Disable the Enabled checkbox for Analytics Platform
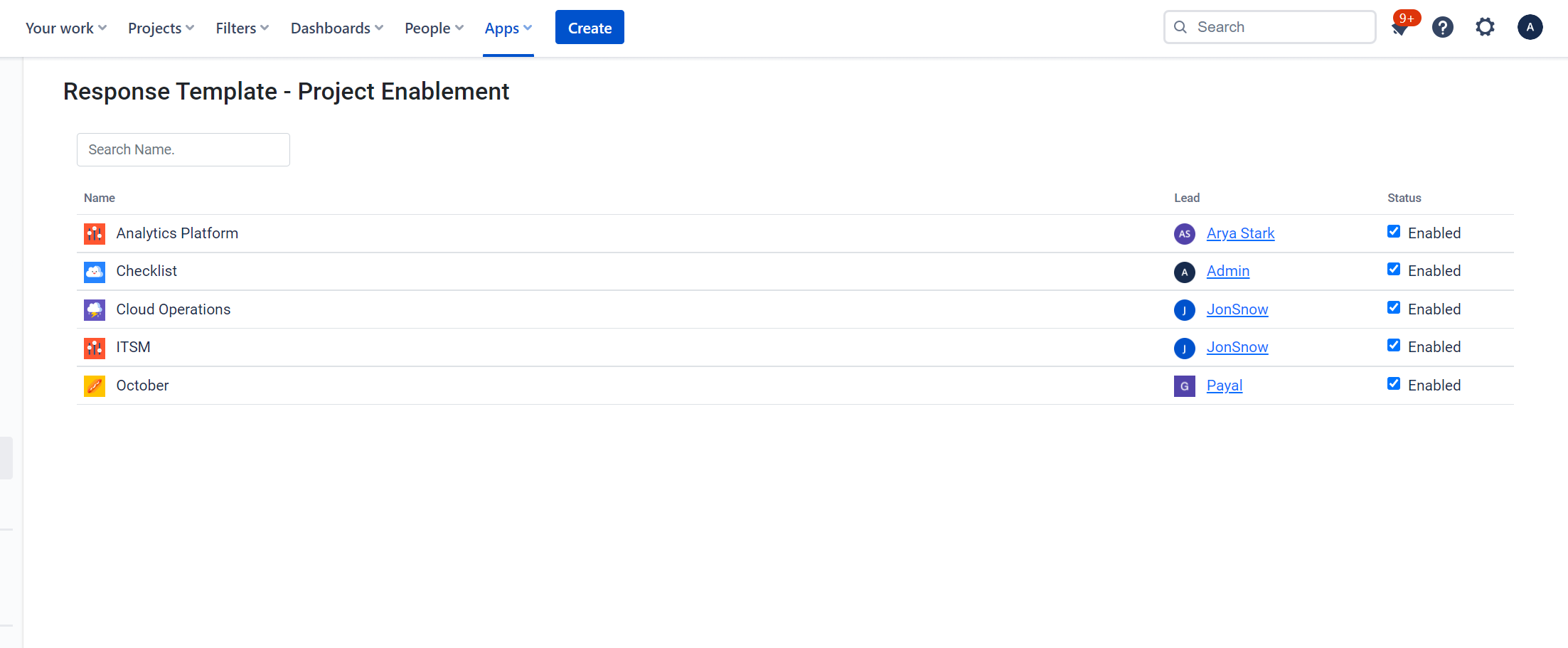Screen dimensions: 1568x648 tap(1393, 231)
